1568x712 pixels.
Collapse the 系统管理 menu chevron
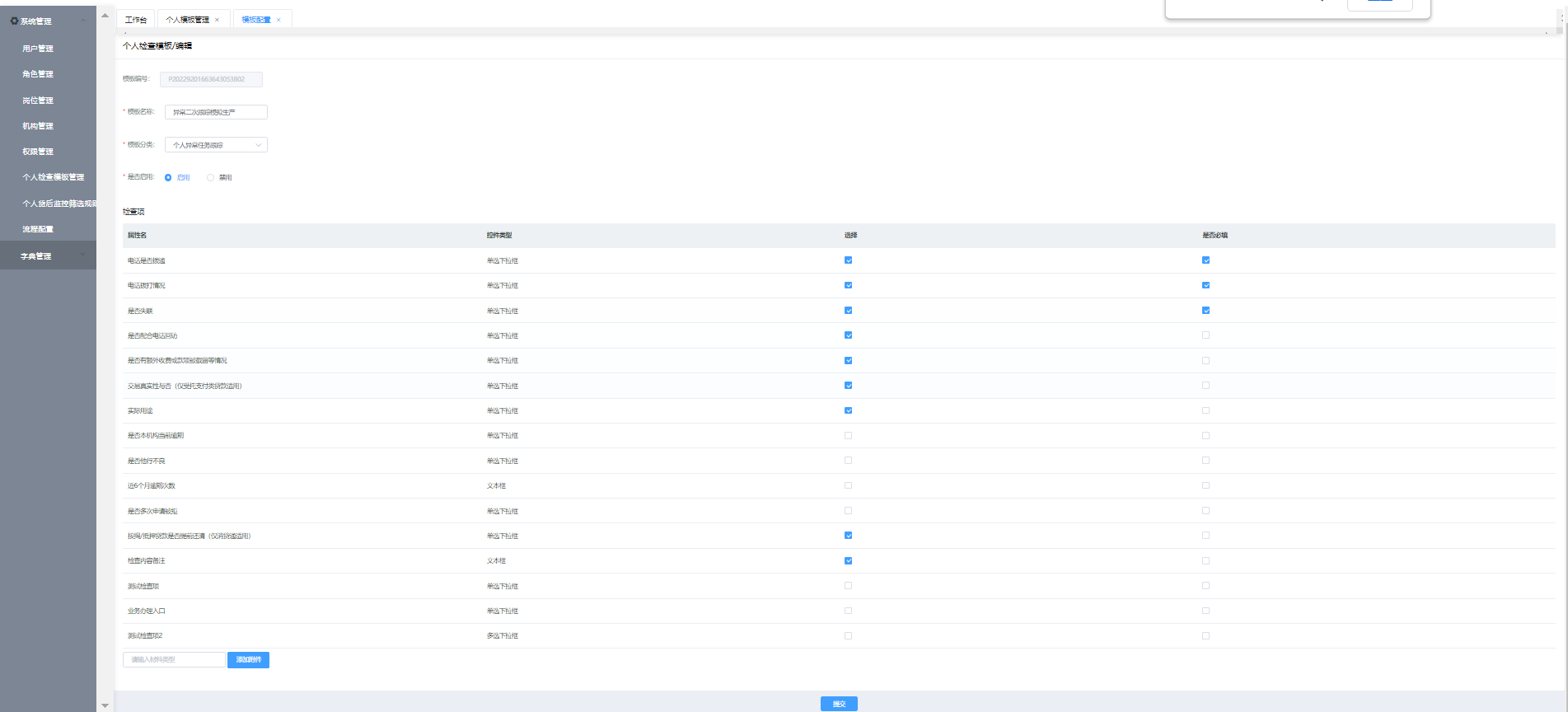[x=82, y=21]
